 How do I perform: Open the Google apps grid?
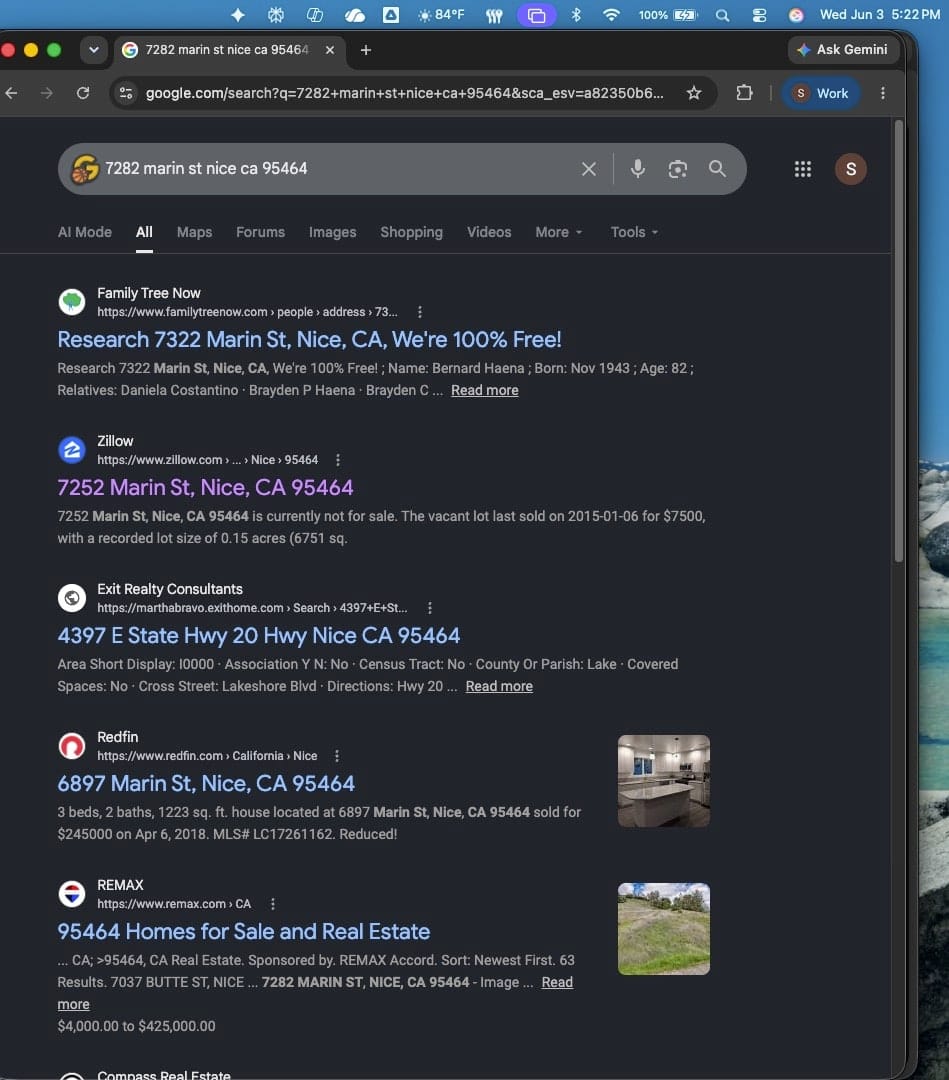(802, 169)
